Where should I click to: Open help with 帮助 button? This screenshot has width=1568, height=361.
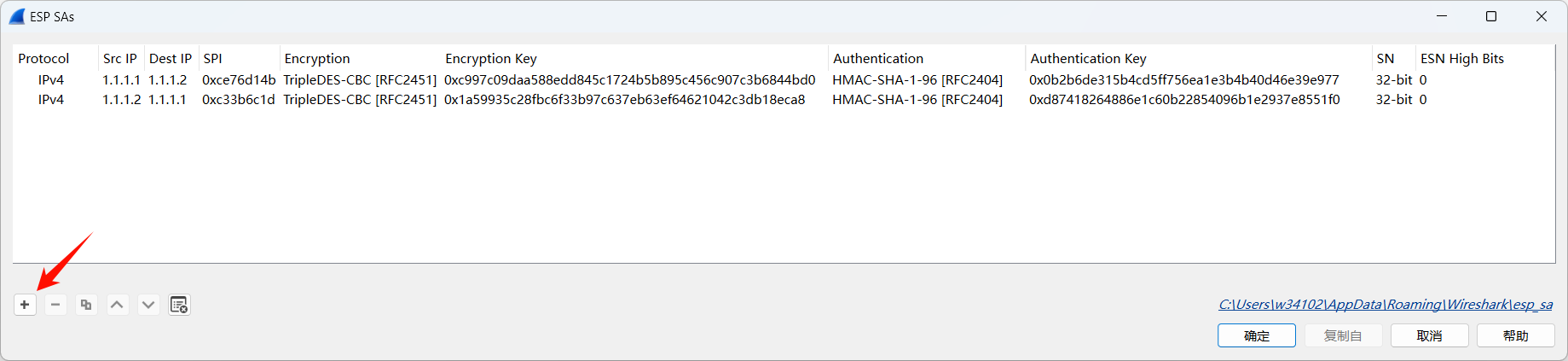pyautogui.click(x=1515, y=335)
